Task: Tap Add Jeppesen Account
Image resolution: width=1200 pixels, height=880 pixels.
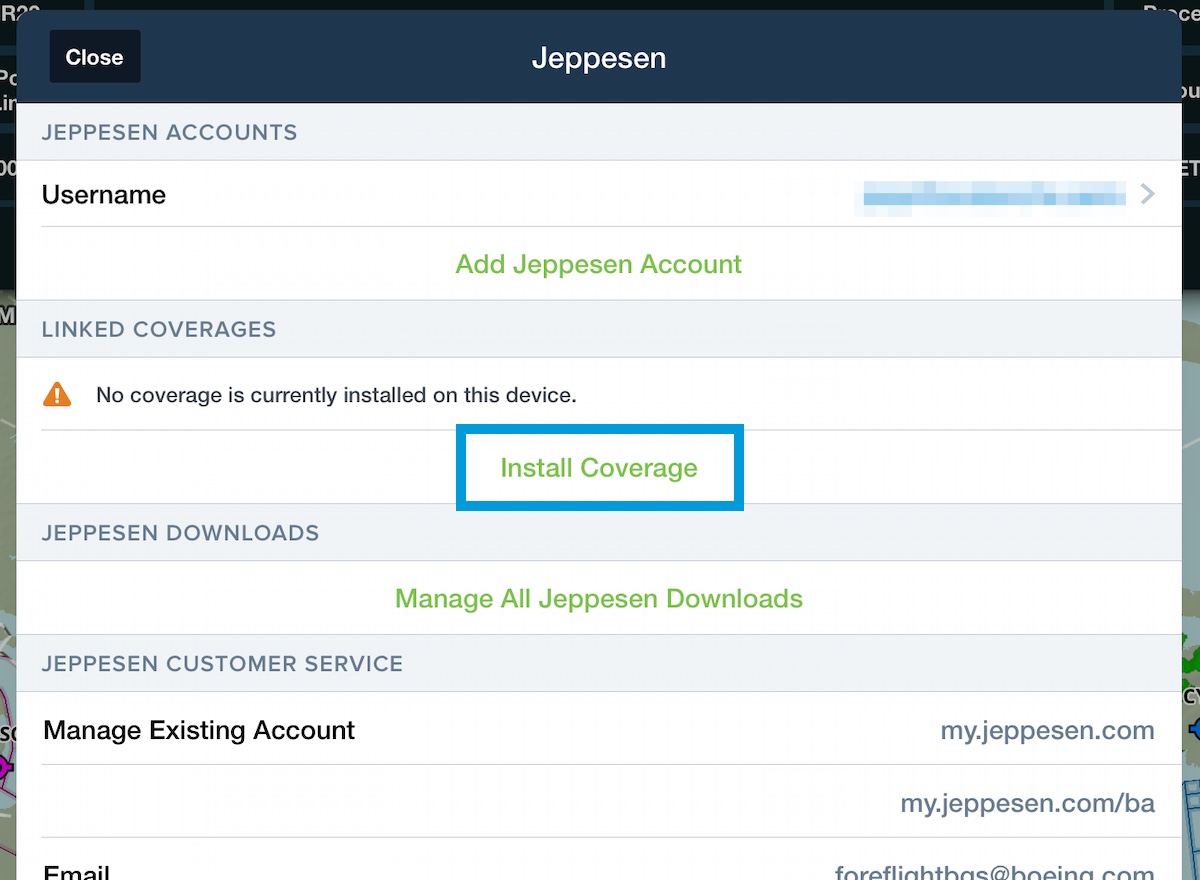Action: coord(598,264)
